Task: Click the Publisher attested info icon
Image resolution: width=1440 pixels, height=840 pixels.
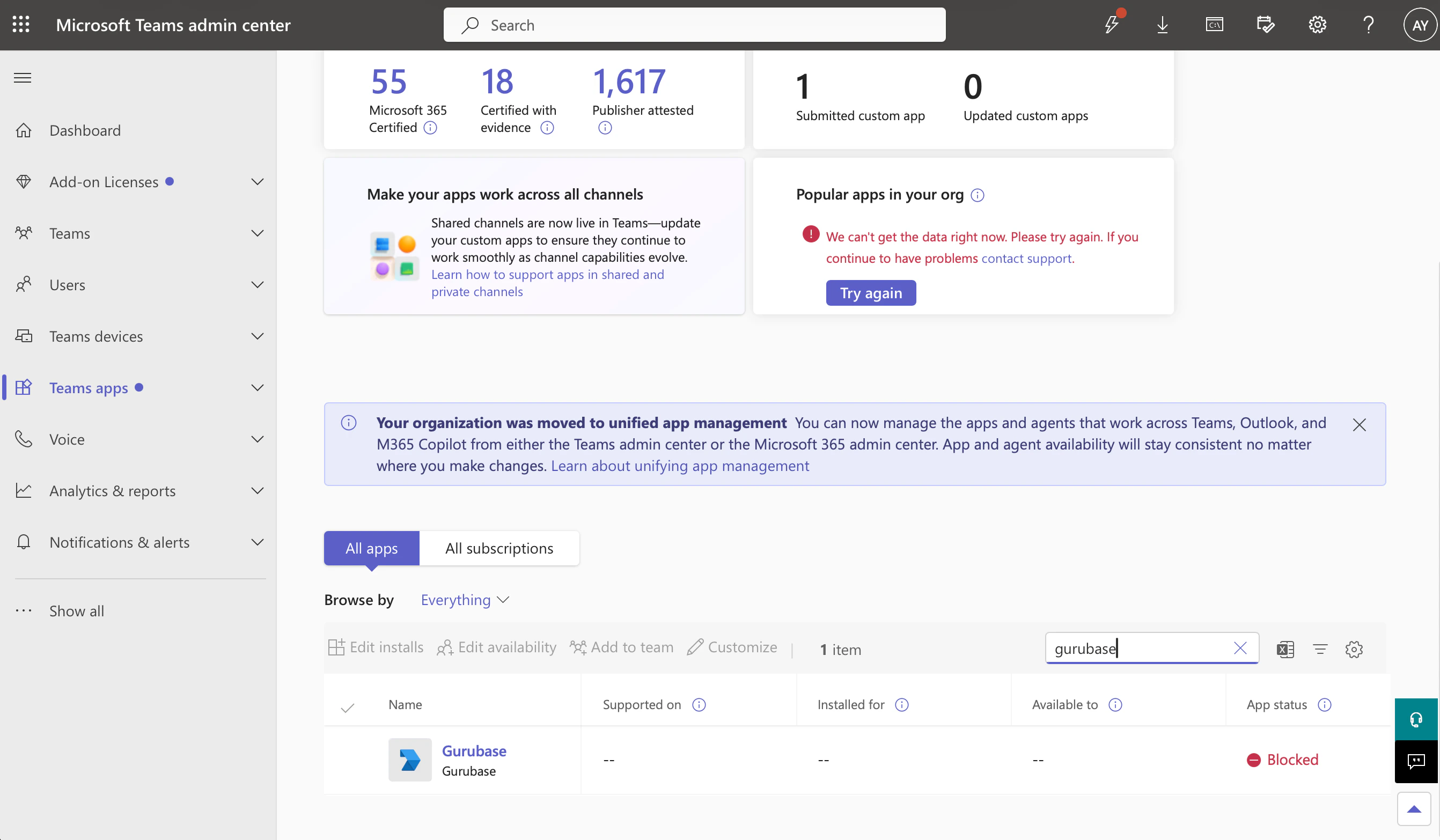Action: click(x=605, y=128)
